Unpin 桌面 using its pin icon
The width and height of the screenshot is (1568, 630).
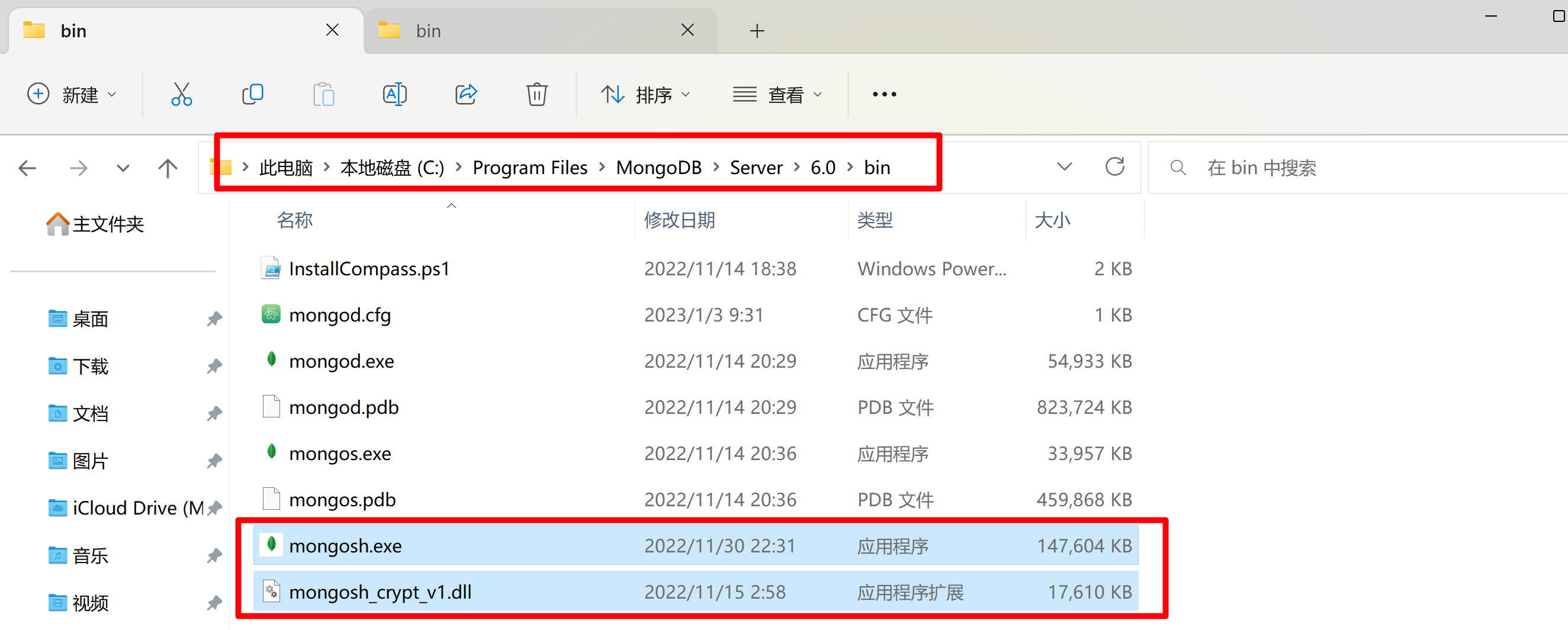214,319
